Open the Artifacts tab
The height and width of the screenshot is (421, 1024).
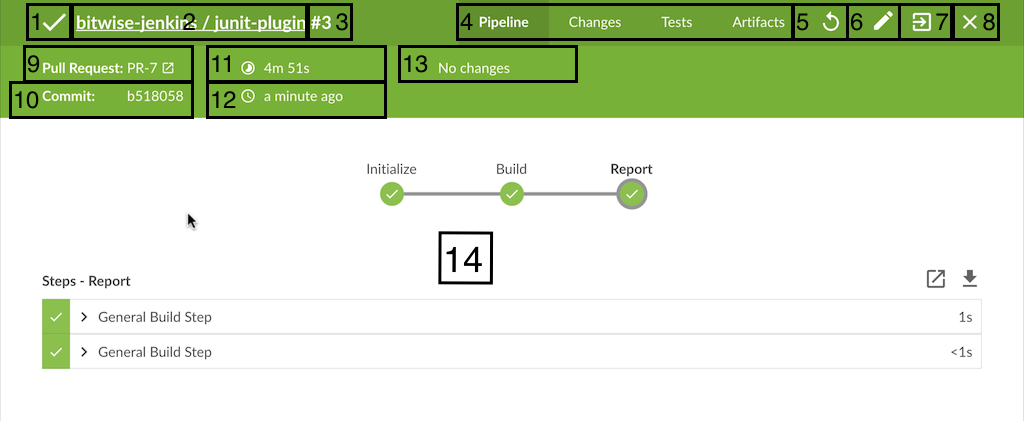pyautogui.click(x=758, y=22)
